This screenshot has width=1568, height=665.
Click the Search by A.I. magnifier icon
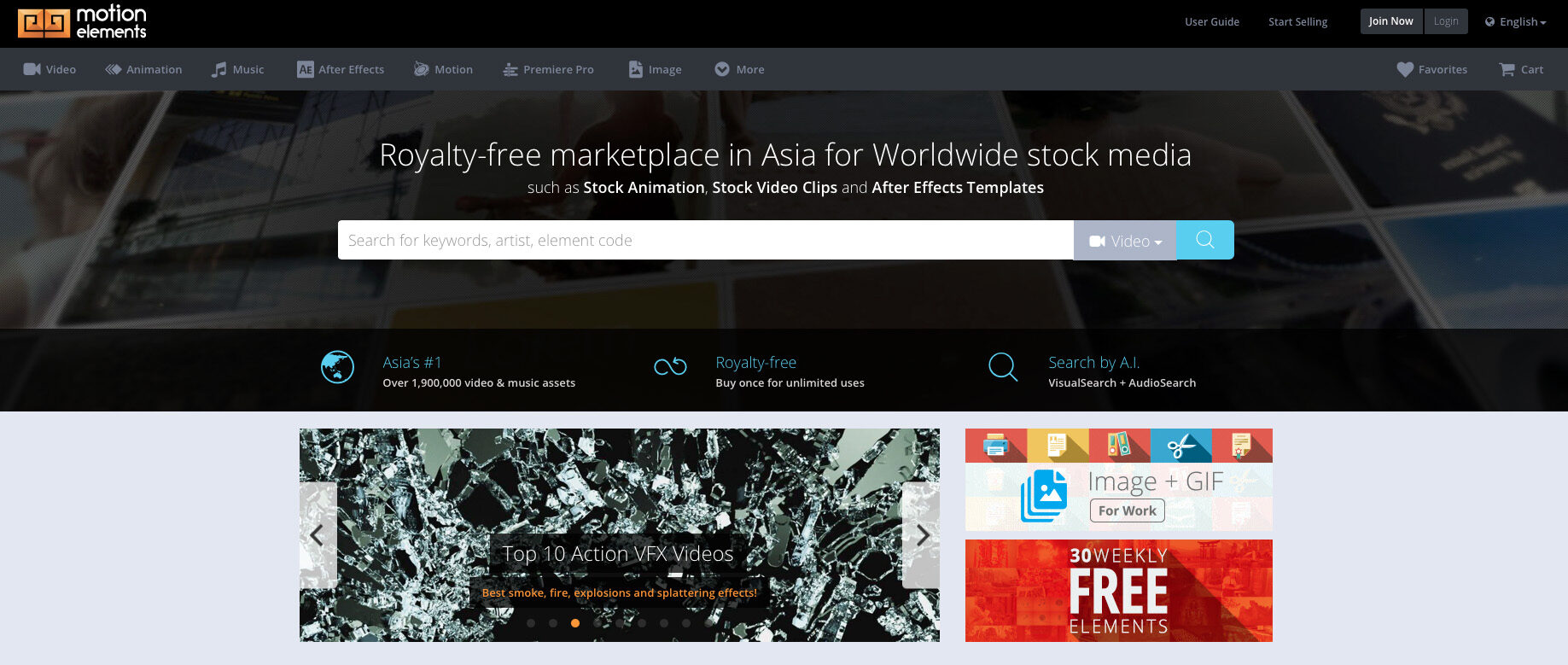pyautogui.click(x=1003, y=367)
